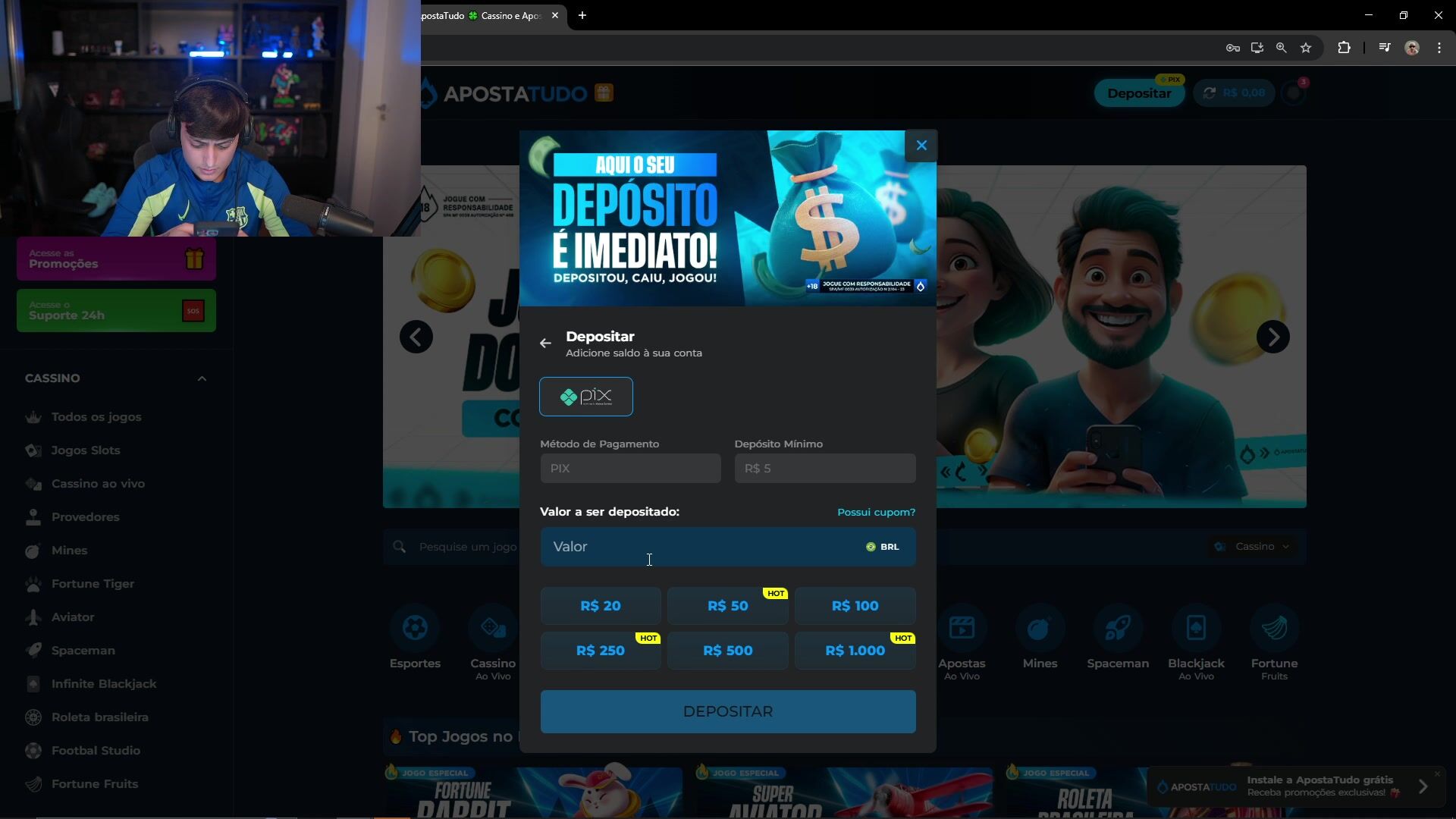Click the Depósito Mínimo R$ 5 field
The height and width of the screenshot is (819, 1456).
tap(825, 469)
